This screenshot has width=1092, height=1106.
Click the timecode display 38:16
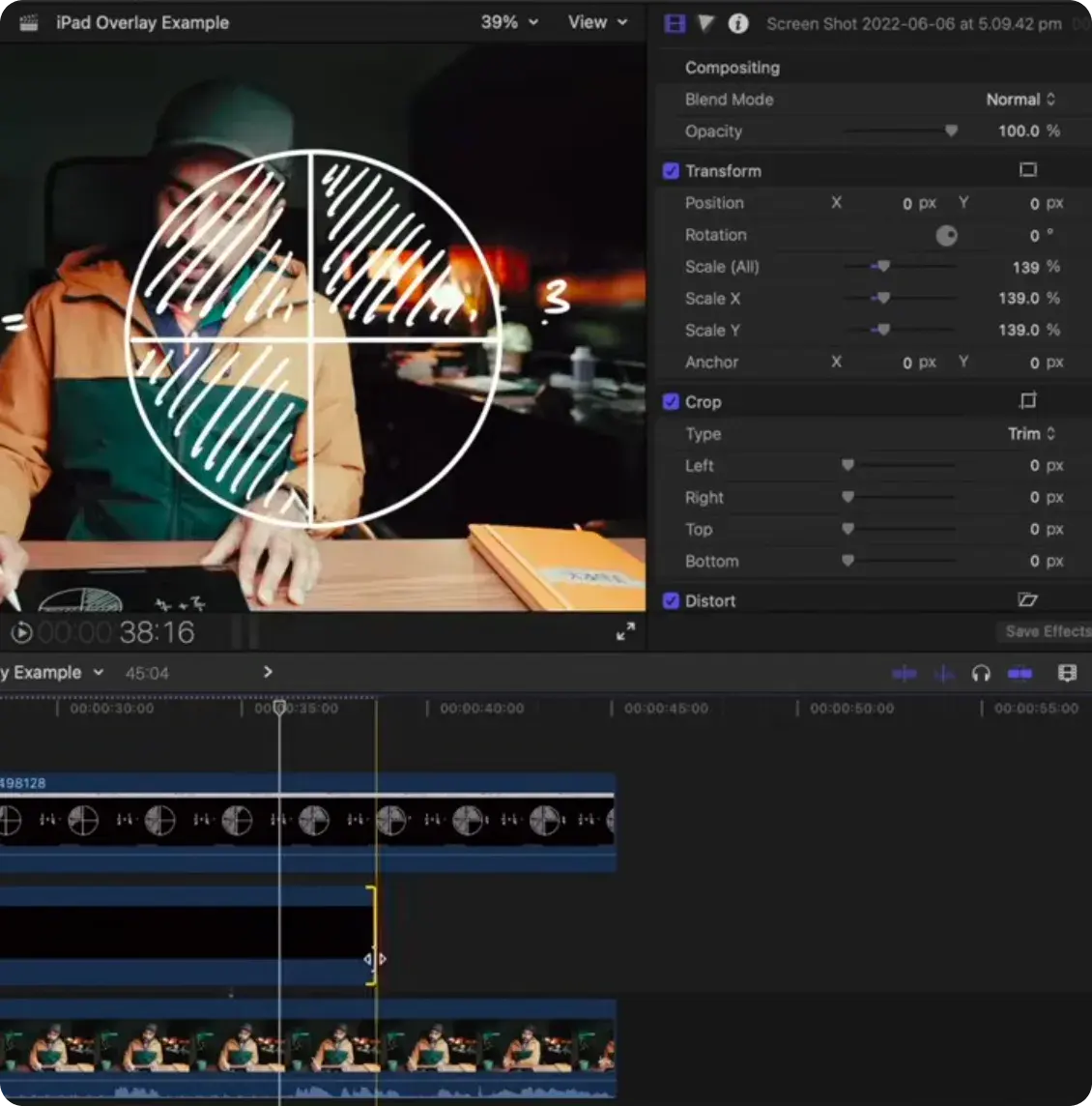pos(157,632)
